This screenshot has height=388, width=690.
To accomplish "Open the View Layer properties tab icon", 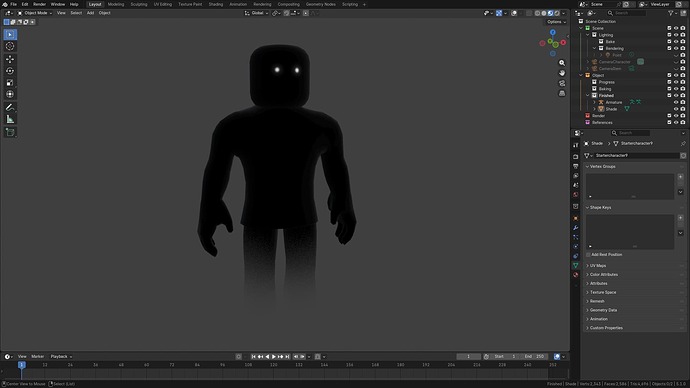I will [x=576, y=176].
